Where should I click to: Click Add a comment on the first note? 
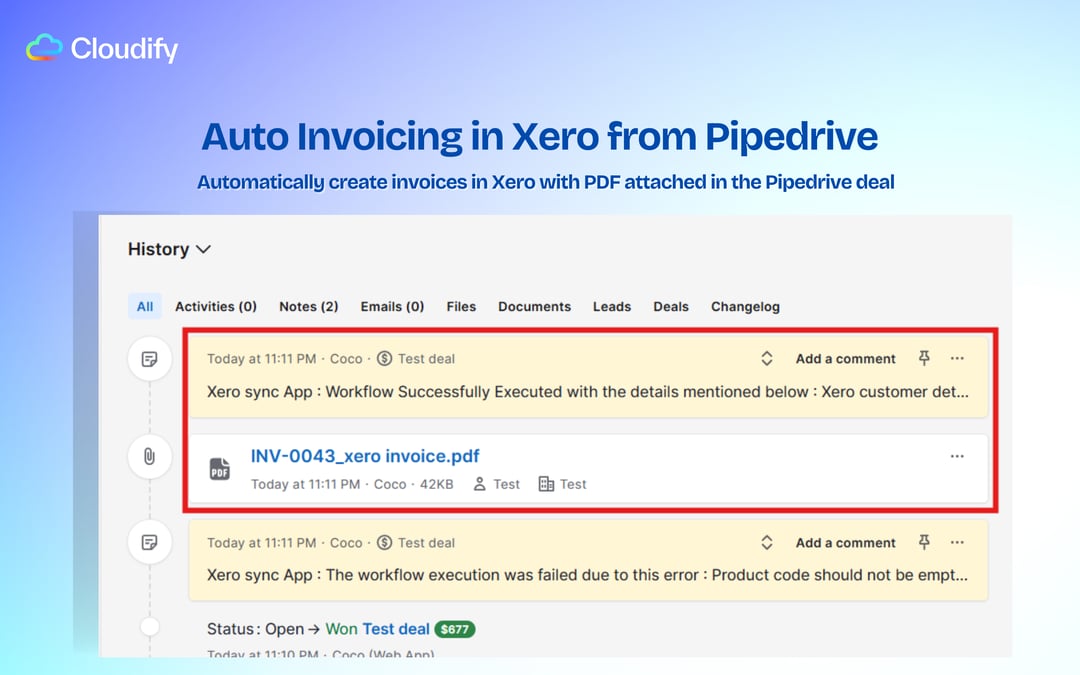tap(845, 358)
